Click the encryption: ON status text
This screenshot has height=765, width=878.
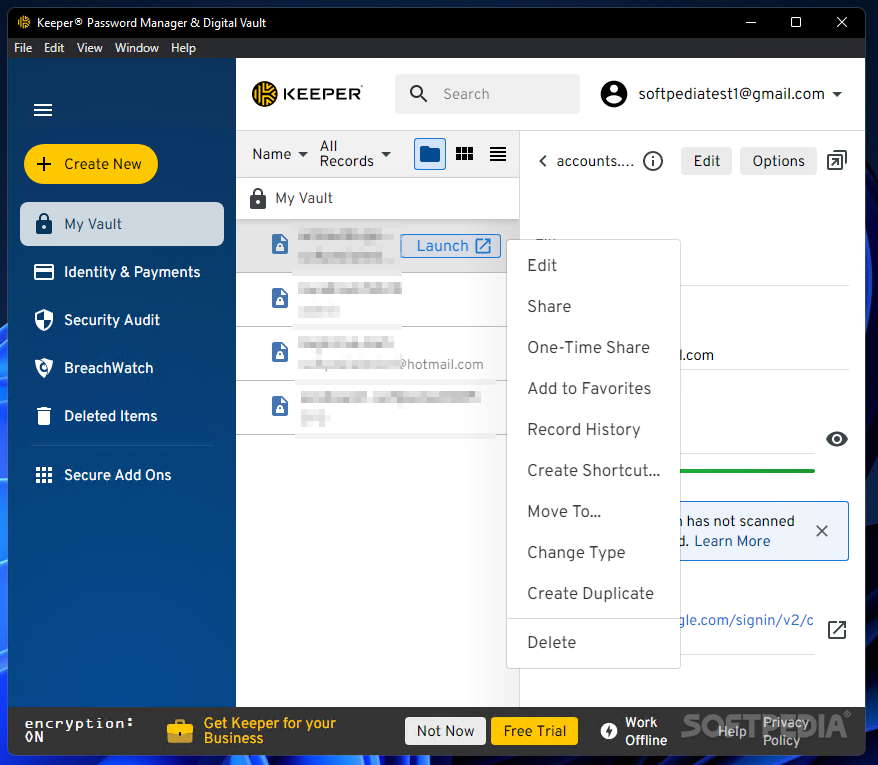78,730
